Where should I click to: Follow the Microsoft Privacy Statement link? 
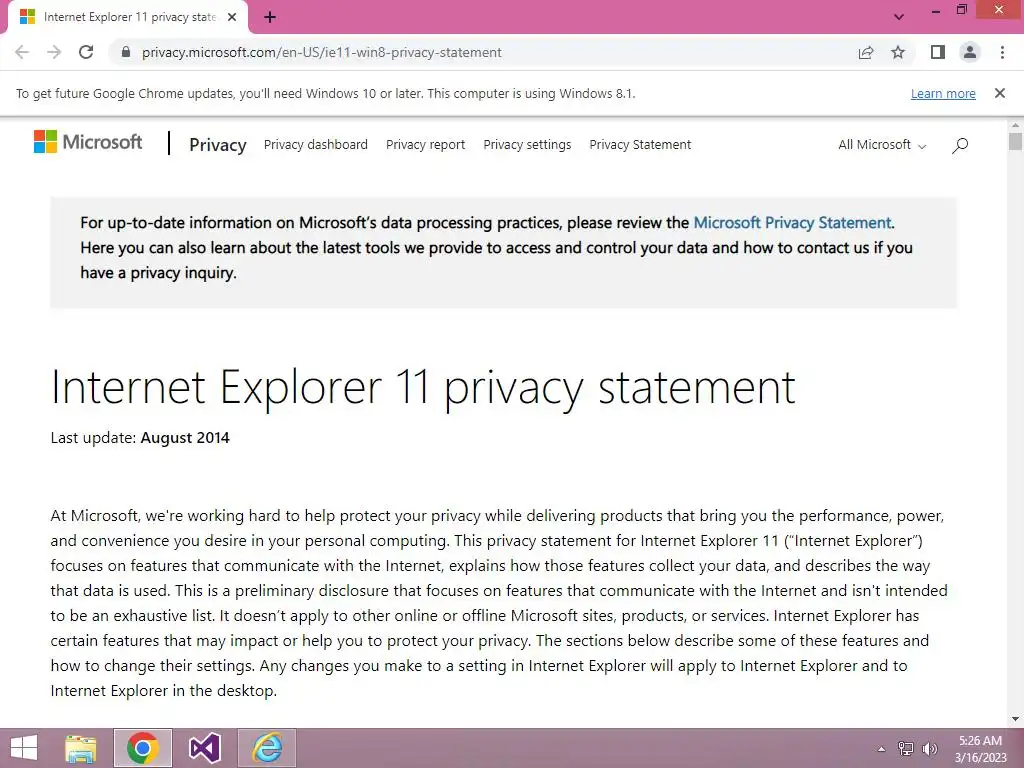(792, 223)
